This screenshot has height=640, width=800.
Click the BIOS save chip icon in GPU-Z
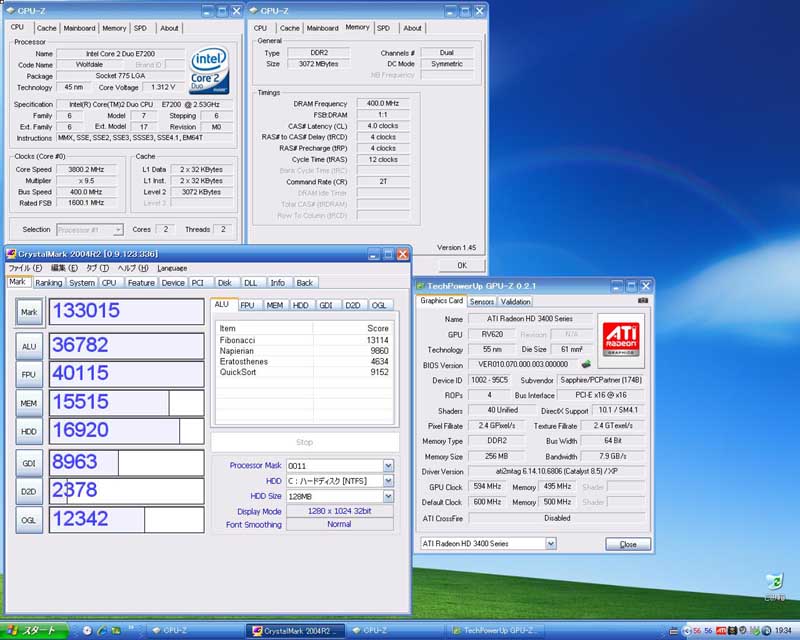pos(586,364)
